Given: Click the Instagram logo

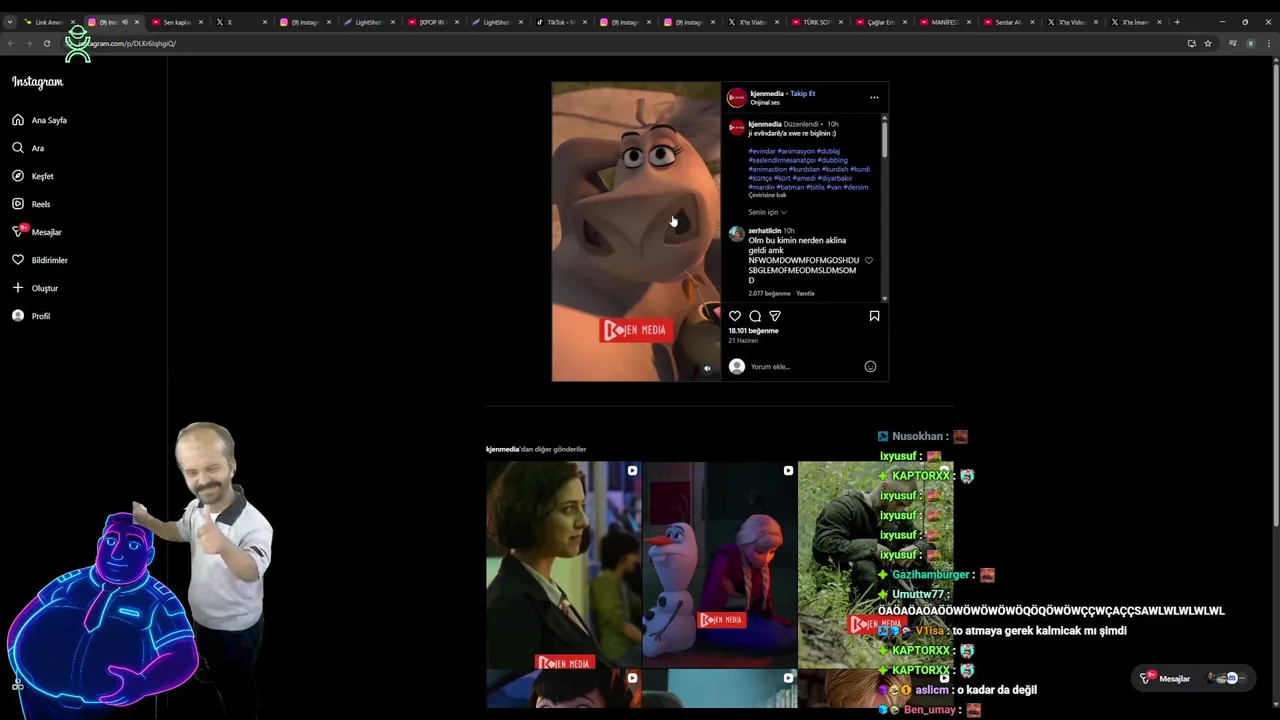Looking at the screenshot, I should [37, 82].
